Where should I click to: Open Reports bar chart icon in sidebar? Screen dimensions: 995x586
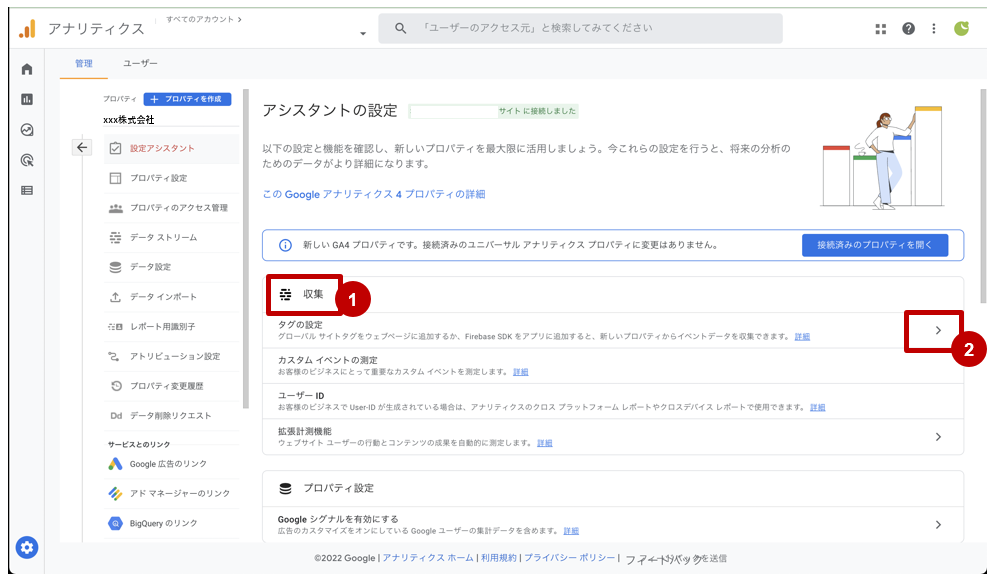[27, 99]
